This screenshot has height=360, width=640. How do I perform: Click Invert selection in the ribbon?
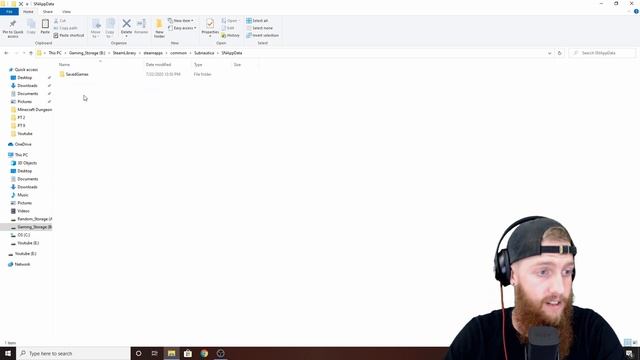click(262, 36)
